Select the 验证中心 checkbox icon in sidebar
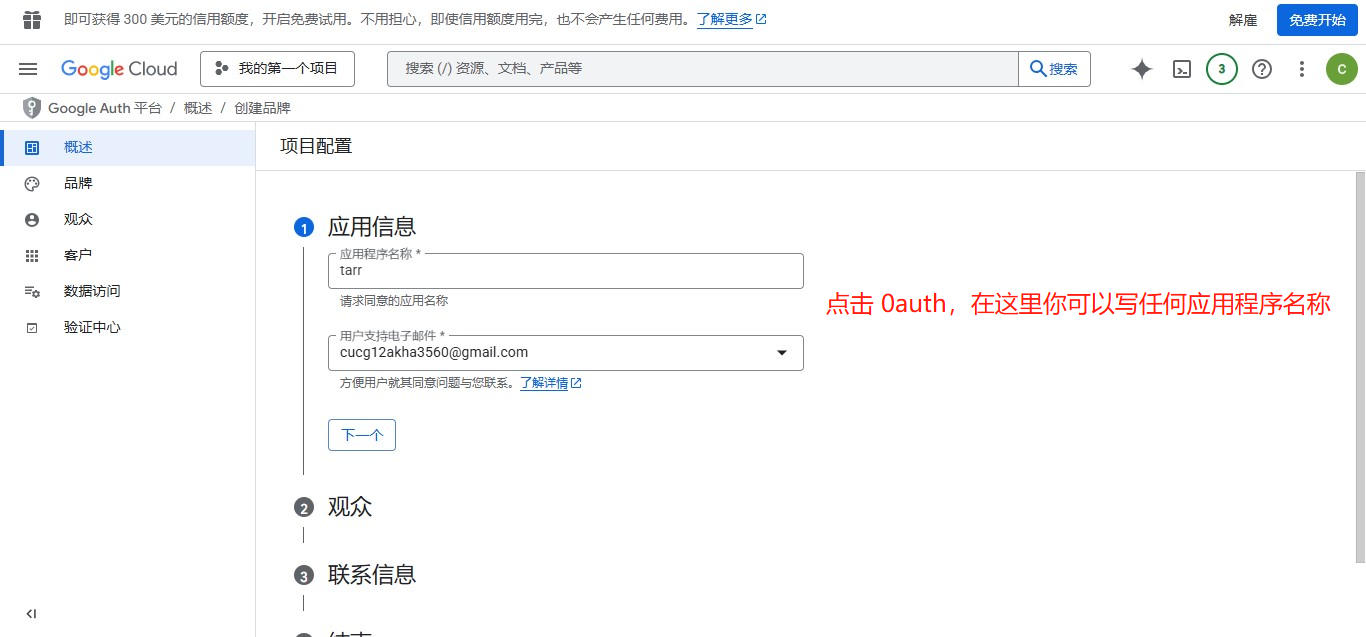 click(31, 327)
